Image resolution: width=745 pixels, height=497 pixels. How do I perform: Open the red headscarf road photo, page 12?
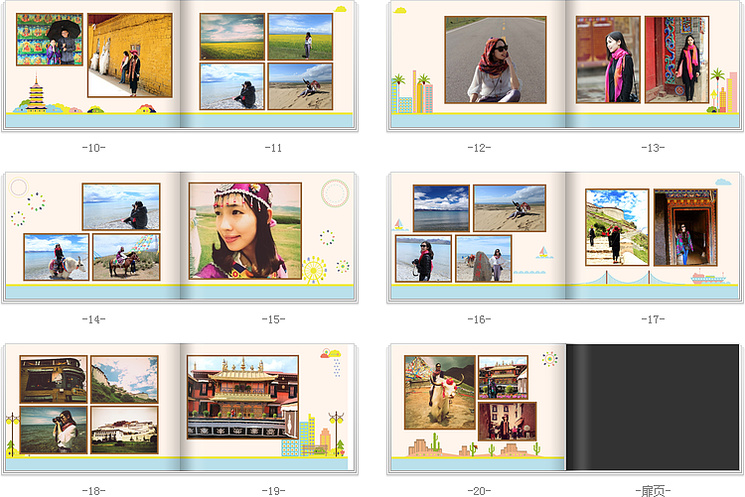496,60
